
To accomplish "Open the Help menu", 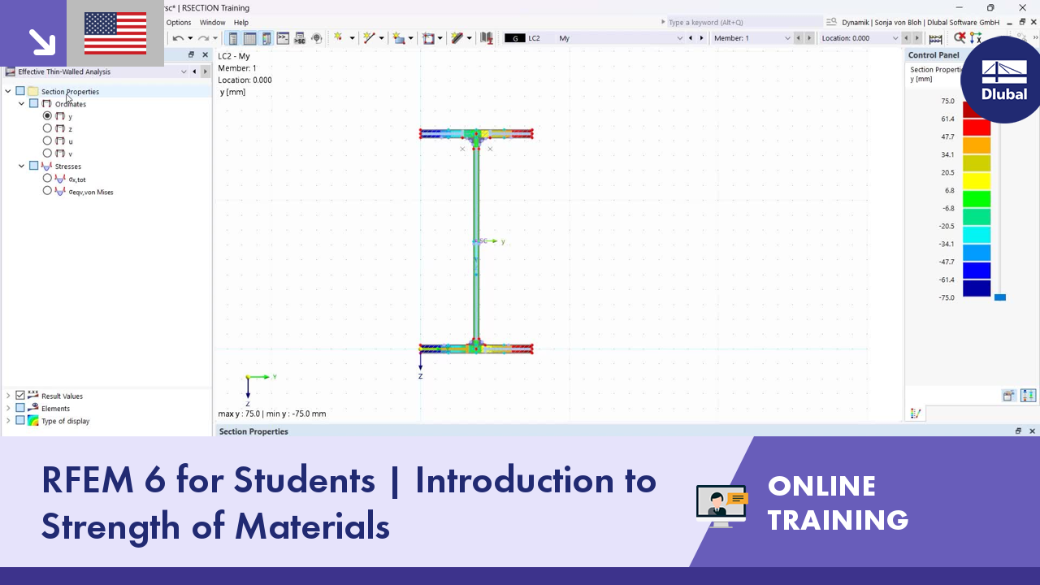I will coord(241,22).
